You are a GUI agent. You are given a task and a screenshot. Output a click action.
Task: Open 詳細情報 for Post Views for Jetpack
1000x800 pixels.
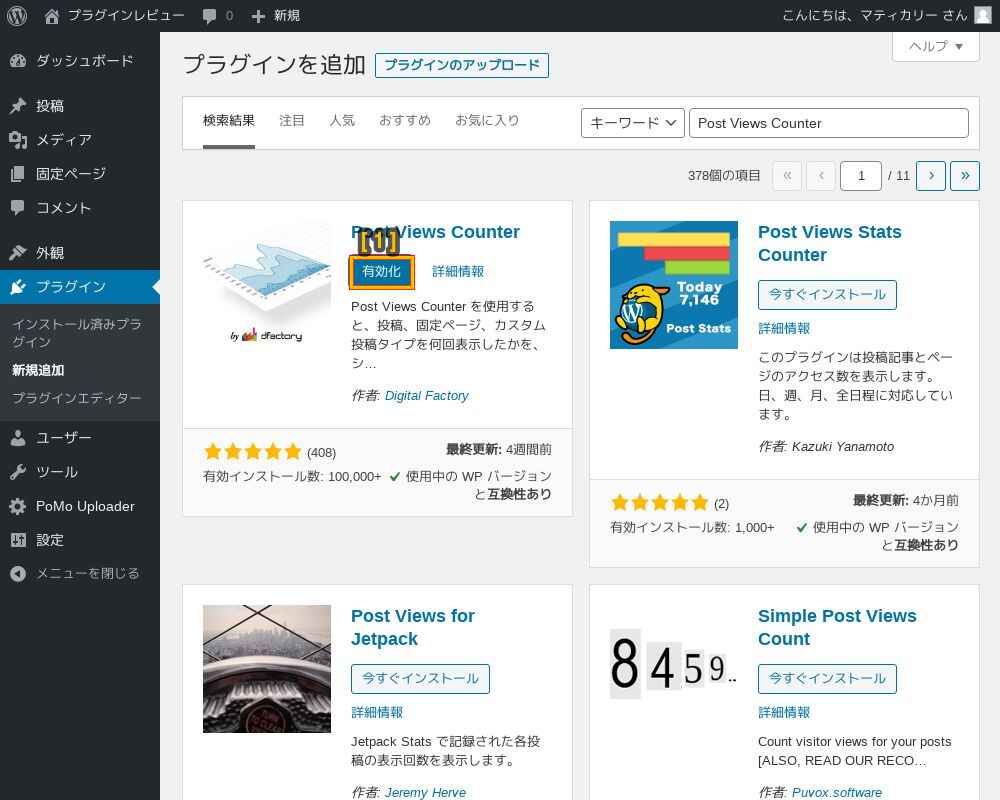(377, 713)
